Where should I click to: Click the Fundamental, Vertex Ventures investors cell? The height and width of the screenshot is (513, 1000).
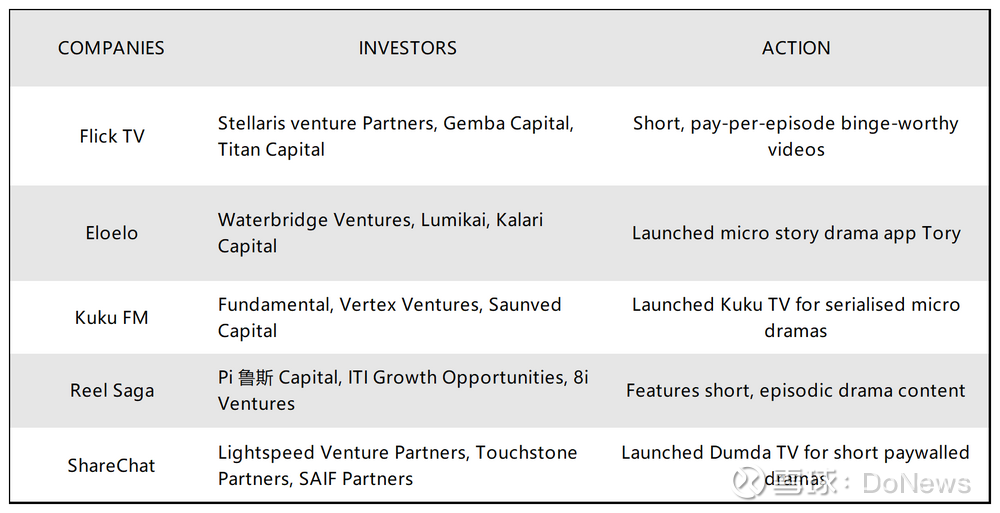pyautogui.click(x=389, y=318)
